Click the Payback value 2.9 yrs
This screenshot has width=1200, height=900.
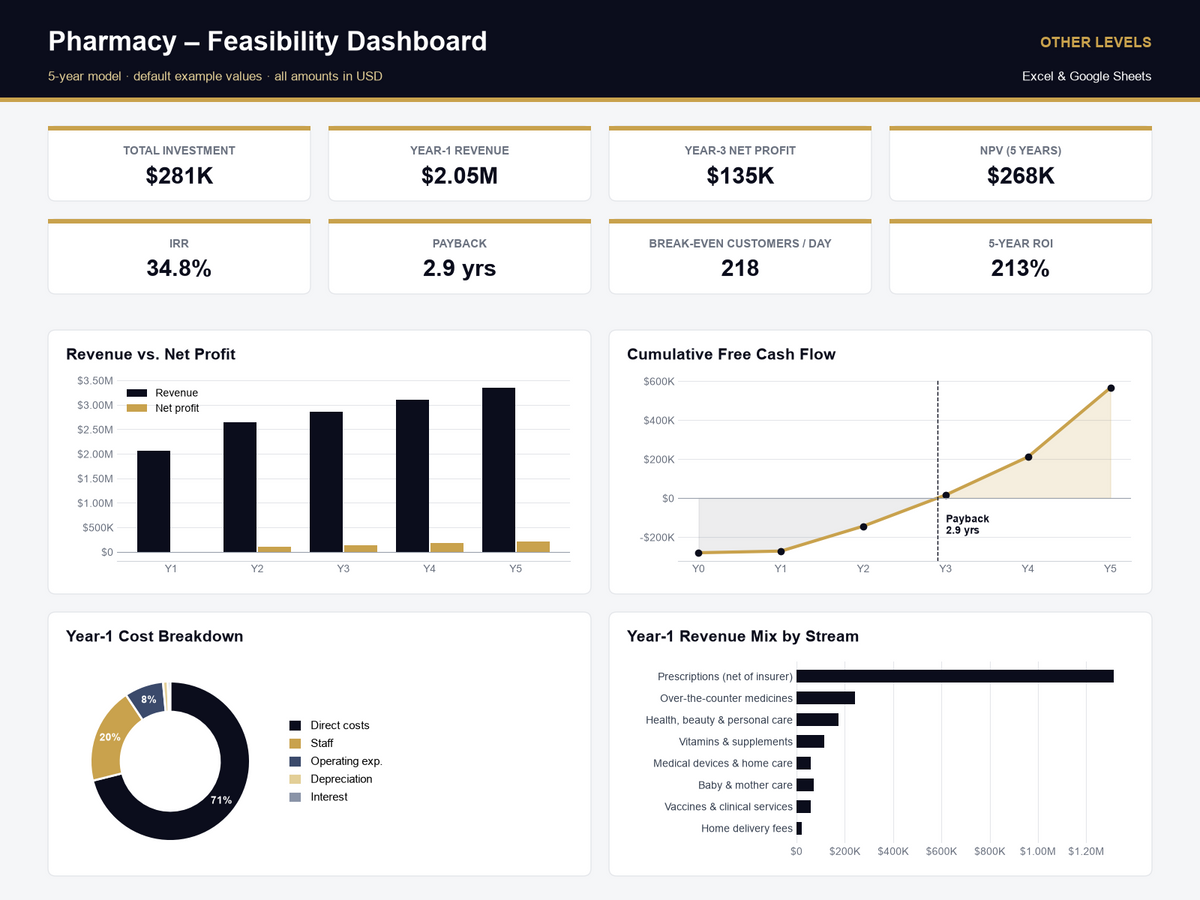pos(459,268)
